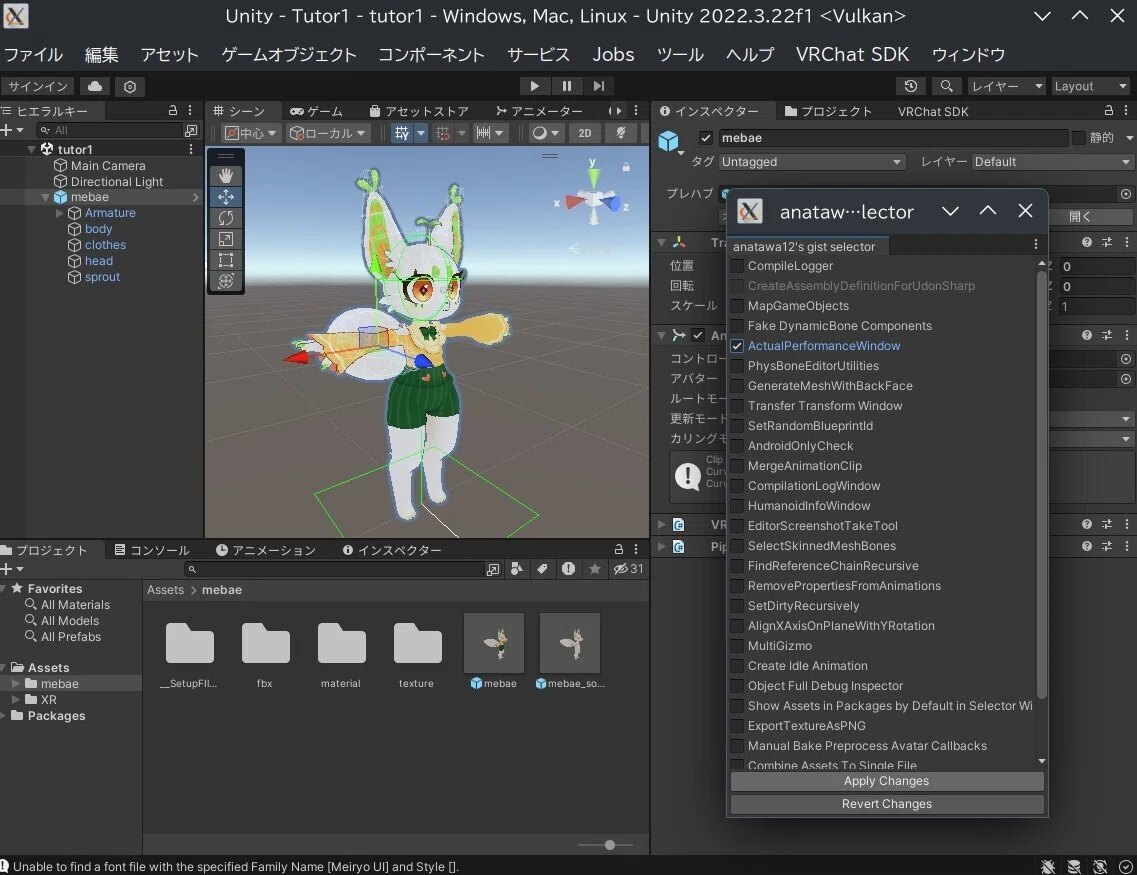Open the レイヤー layers dropdown in toolbar
The height and width of the screenshot is (875, 1137).
(1006, 86)
